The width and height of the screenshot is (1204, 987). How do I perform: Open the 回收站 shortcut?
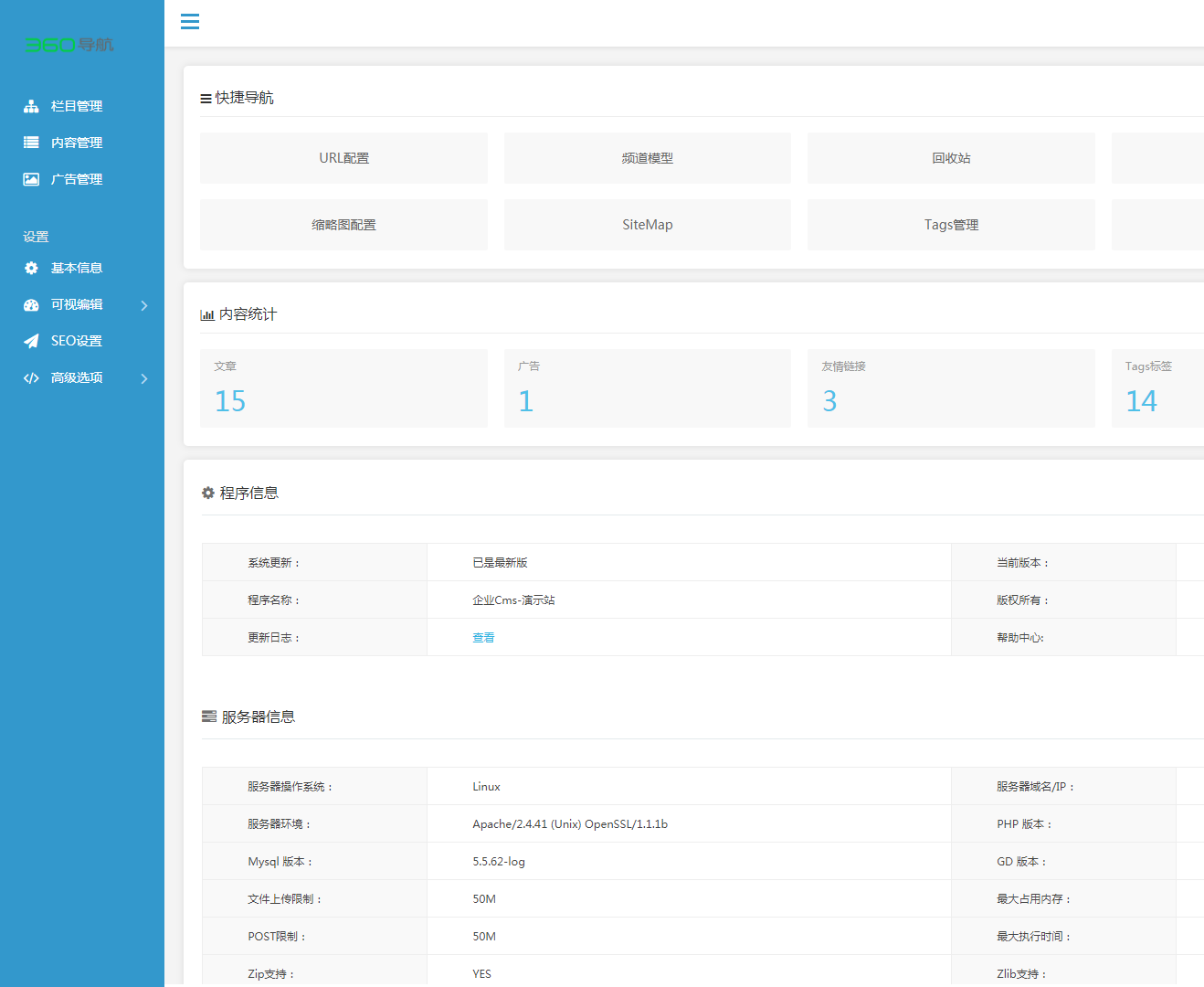(951, 158)
